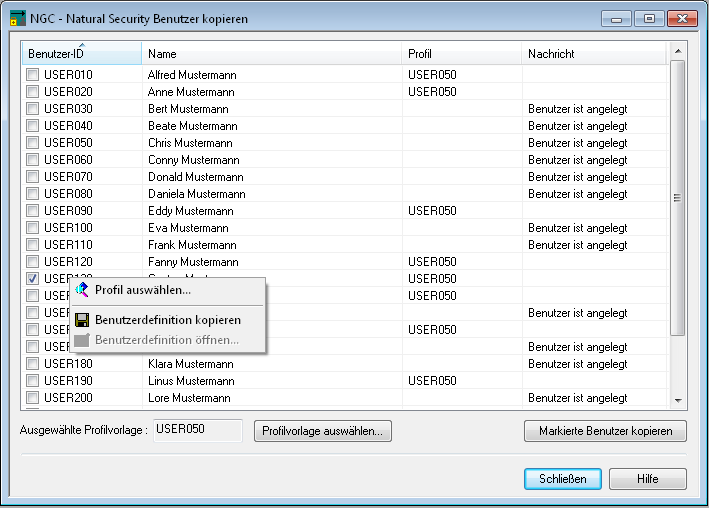This screenshot has height=508, width=709.
Task: Click the floppy disk icon for Benutzerdefinition kopieren
Action: 82,320
